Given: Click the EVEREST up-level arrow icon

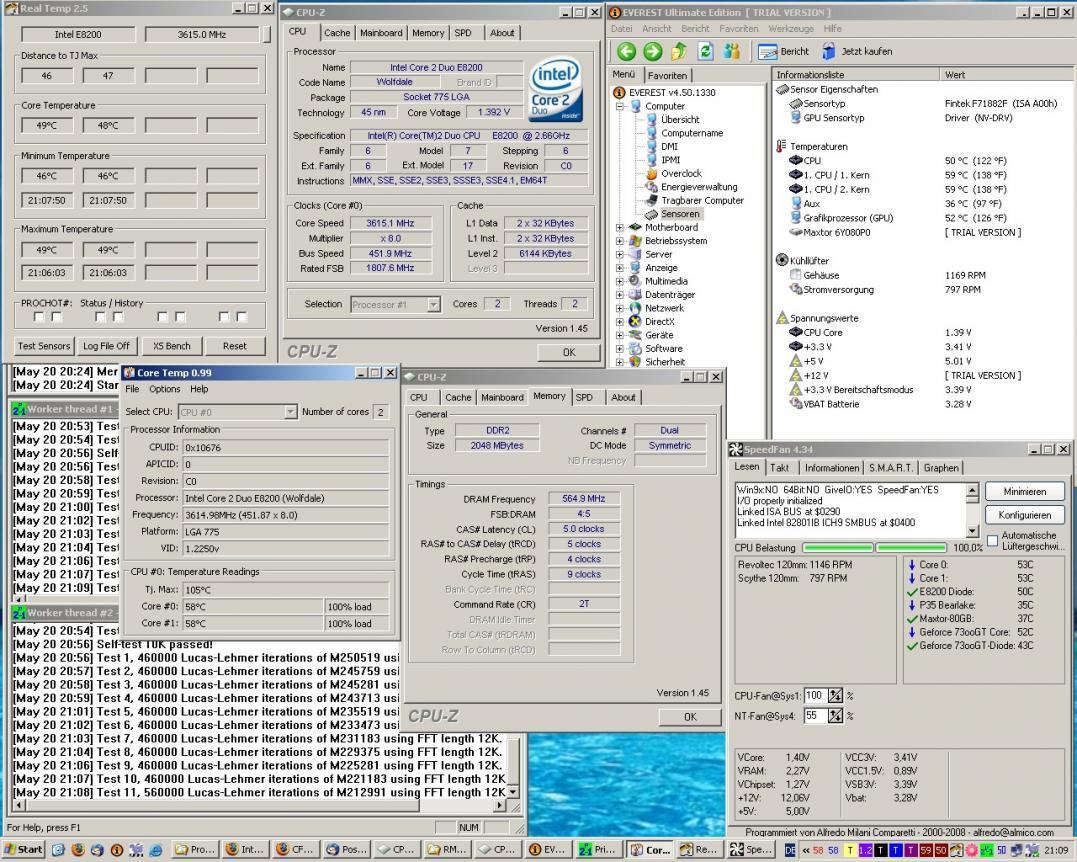Looking at the screenshot, I should click(x=679, y=51).
